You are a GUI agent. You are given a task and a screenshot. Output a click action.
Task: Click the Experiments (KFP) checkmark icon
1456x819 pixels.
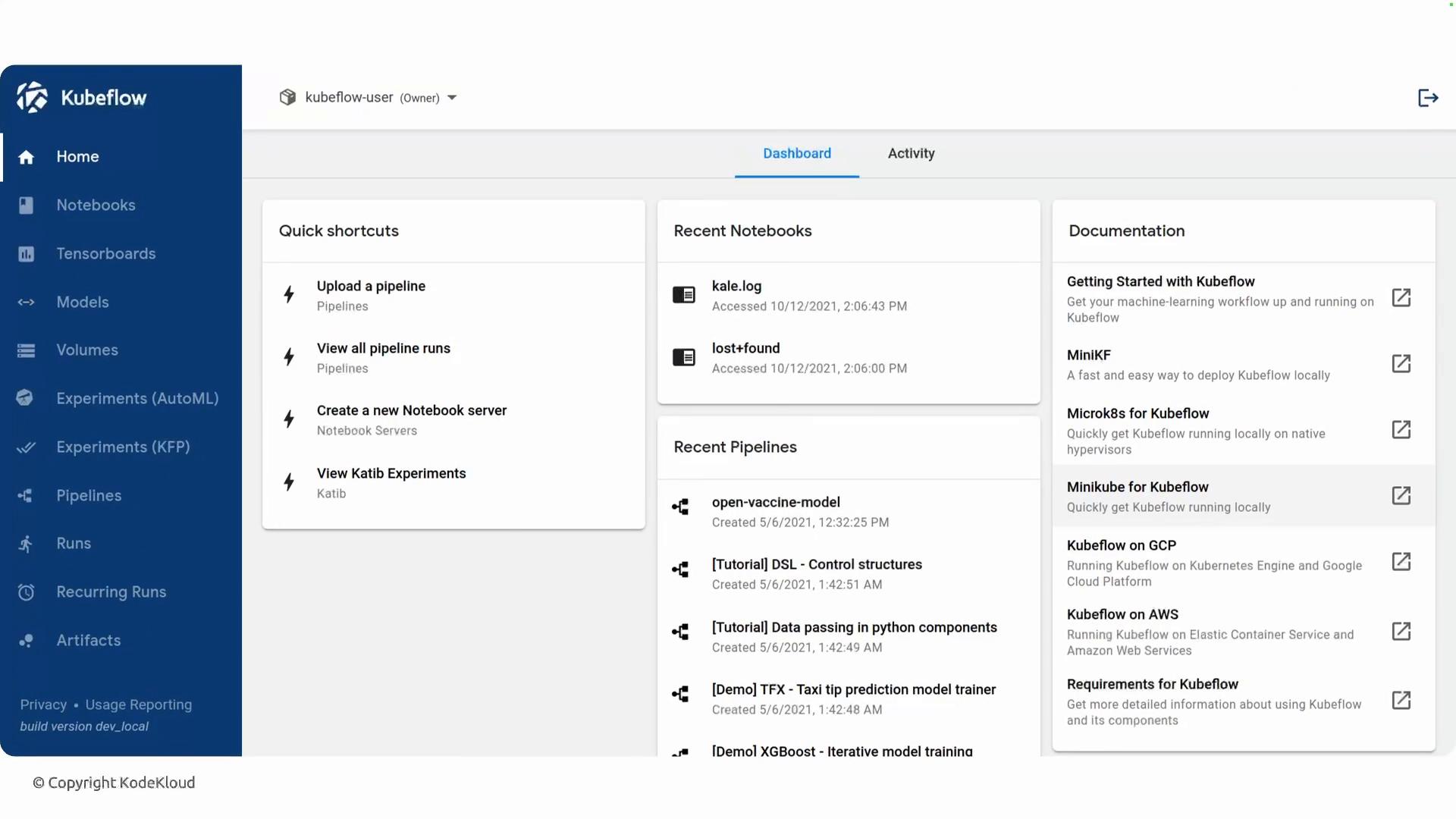pyautogui.click(x=27, y=447)
